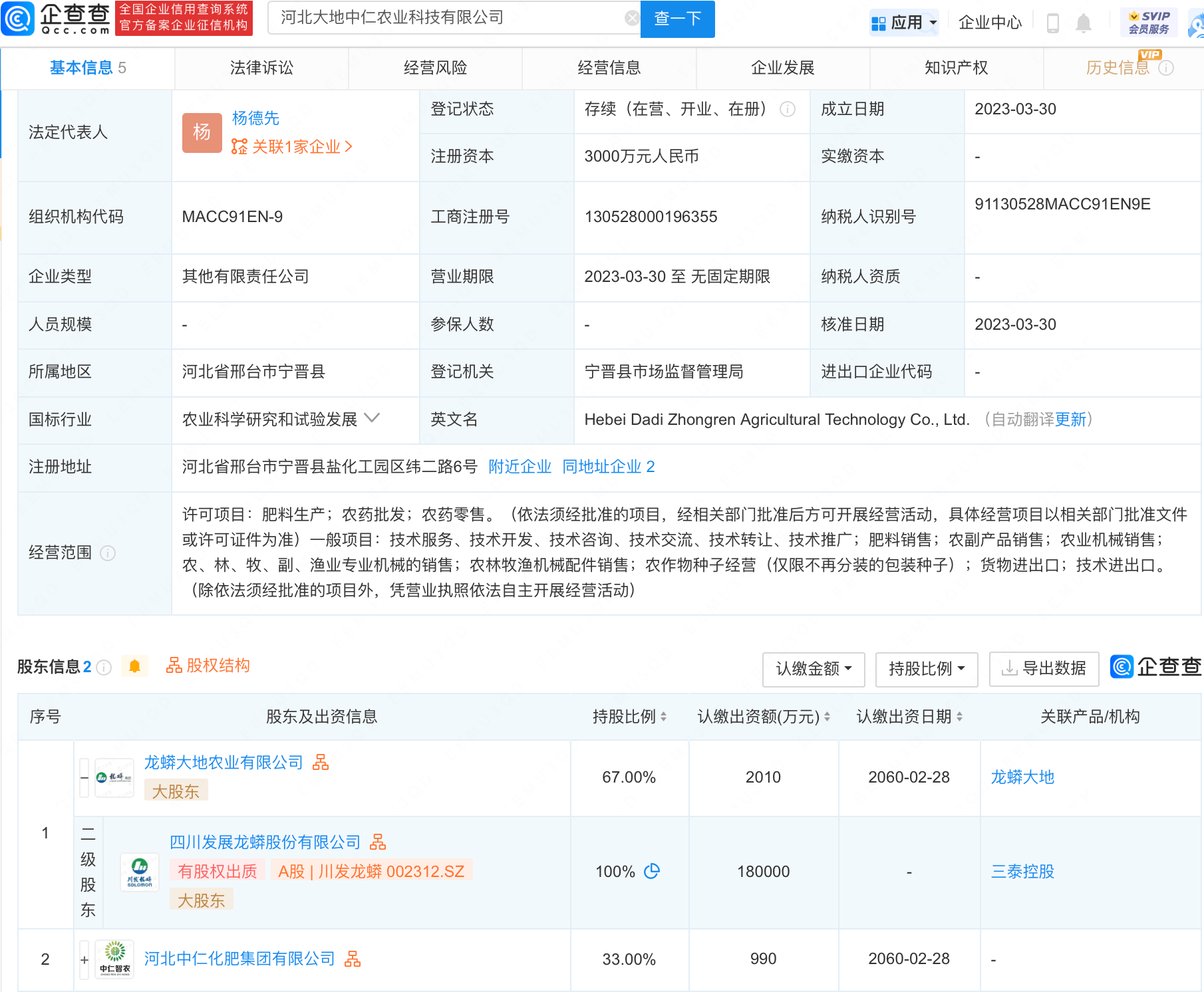The height and width of the screenshot is (992, 1204).
Task: Switch to 经营风险 tab
Action: pyautogui.click(x=435, y=68)
